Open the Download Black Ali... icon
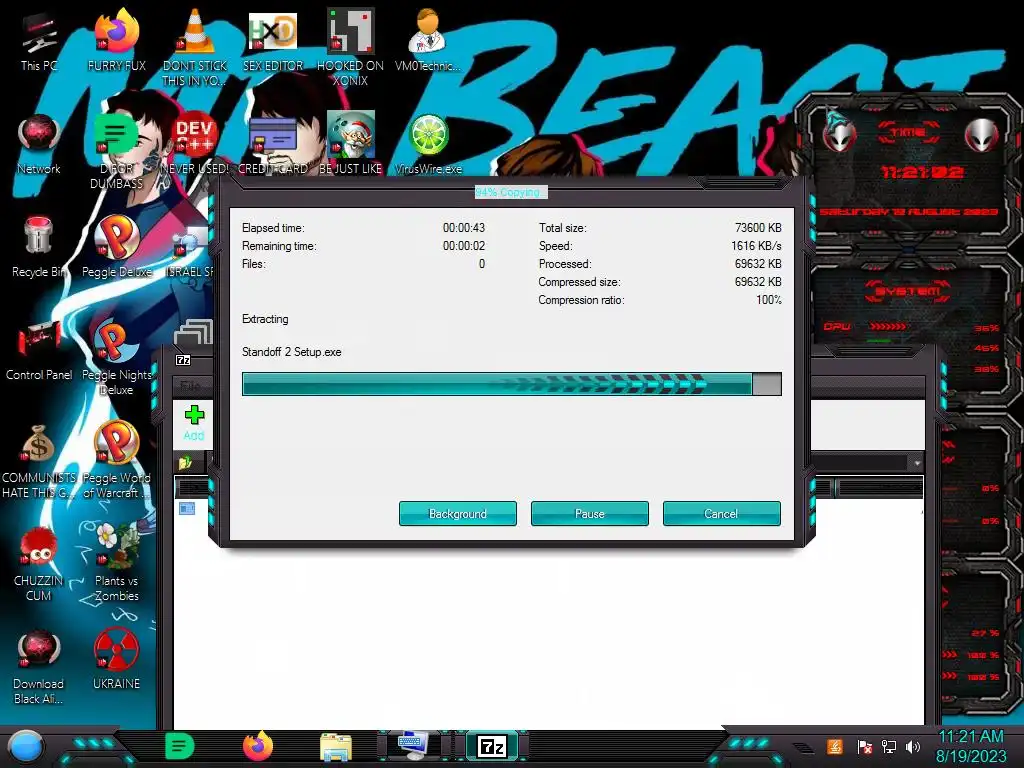The width and height of the screenshot is (1024, 768). tap(39, 666)
